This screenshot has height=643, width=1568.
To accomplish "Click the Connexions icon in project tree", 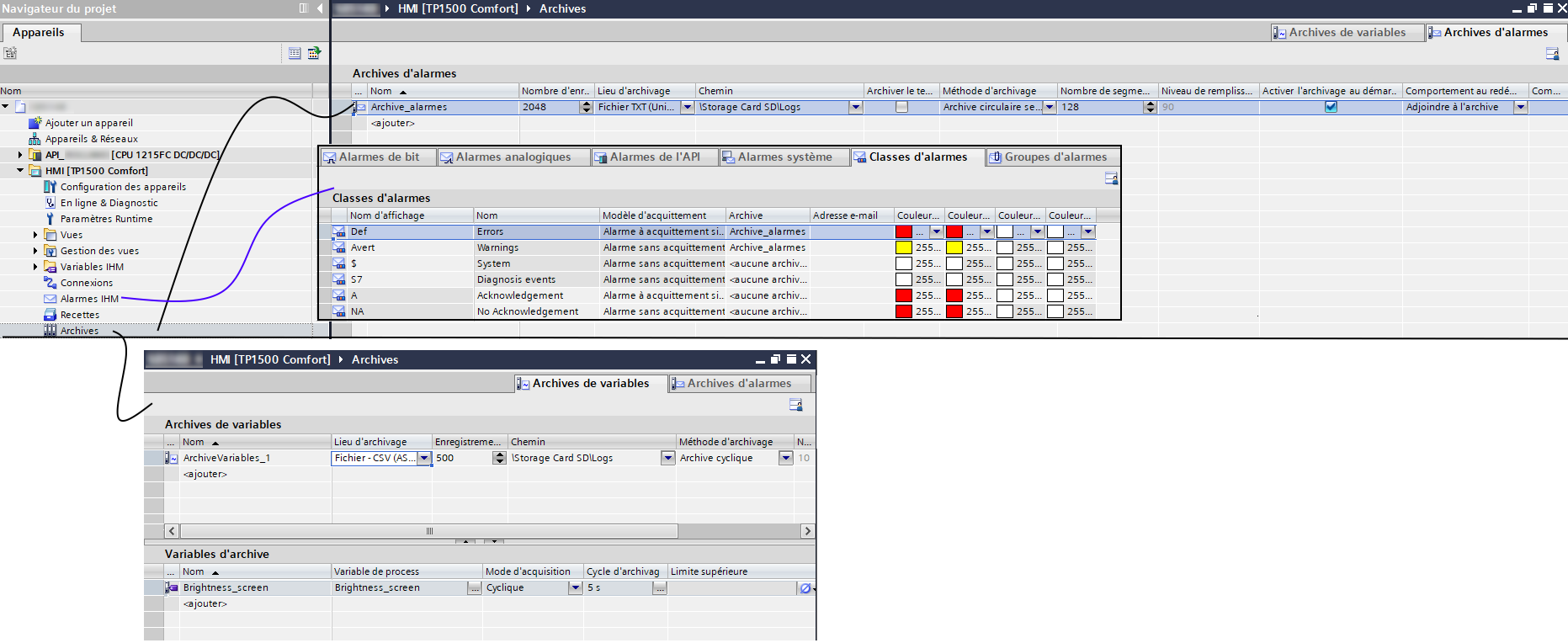I will point(50,283).
